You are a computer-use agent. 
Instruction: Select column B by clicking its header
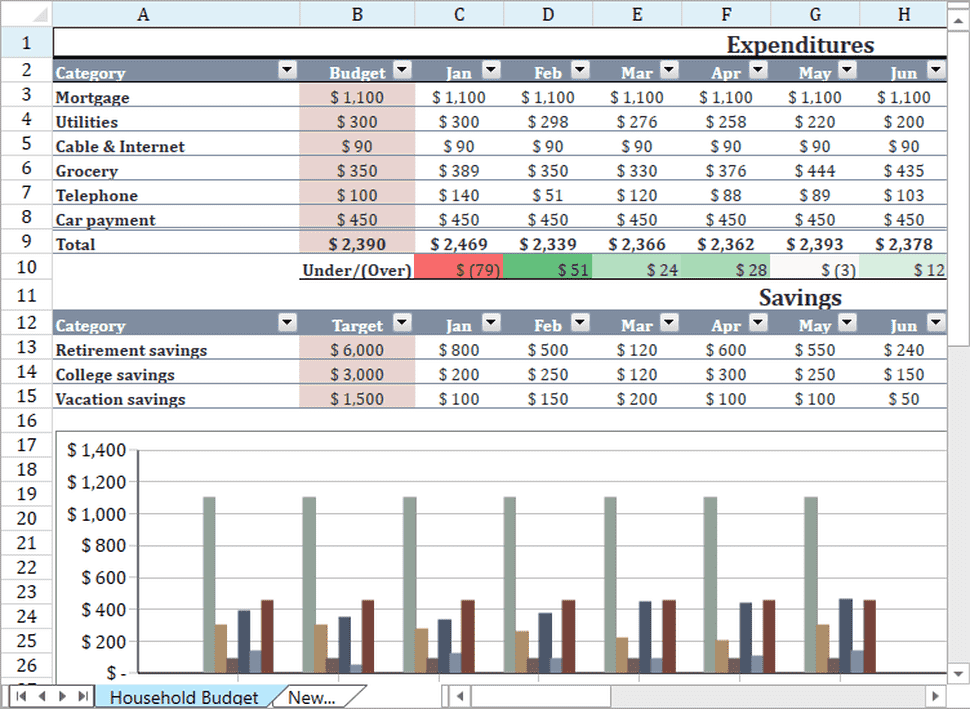356,14
